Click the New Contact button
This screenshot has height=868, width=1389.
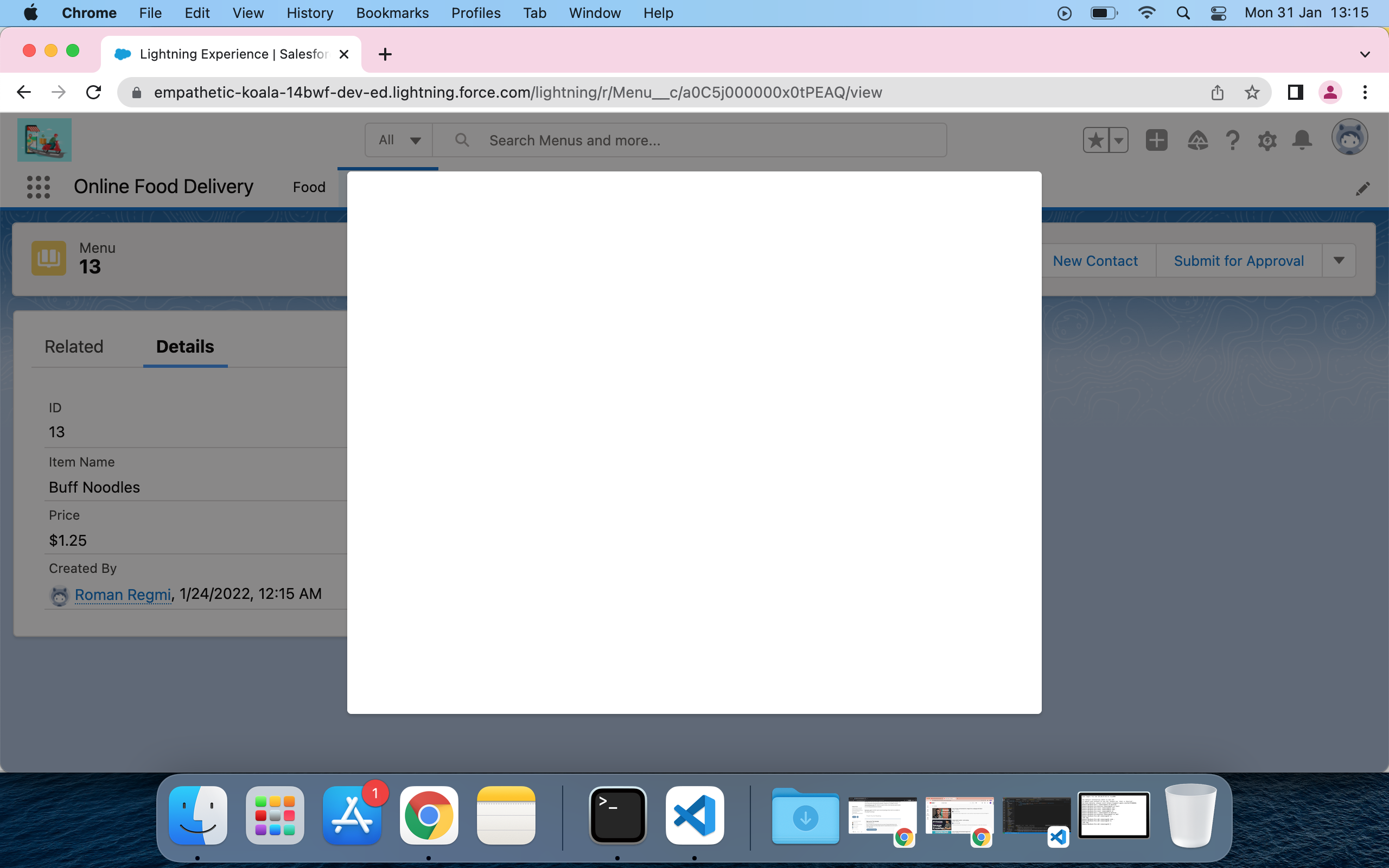click(x=1094, y=260)
